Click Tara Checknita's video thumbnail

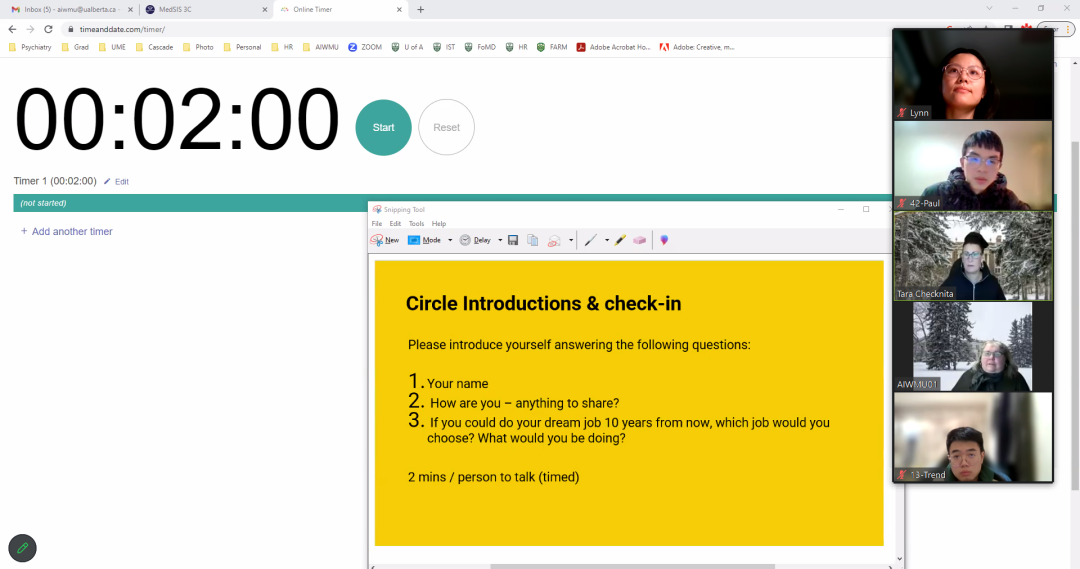pyautogui.click(x=972, y=256)
